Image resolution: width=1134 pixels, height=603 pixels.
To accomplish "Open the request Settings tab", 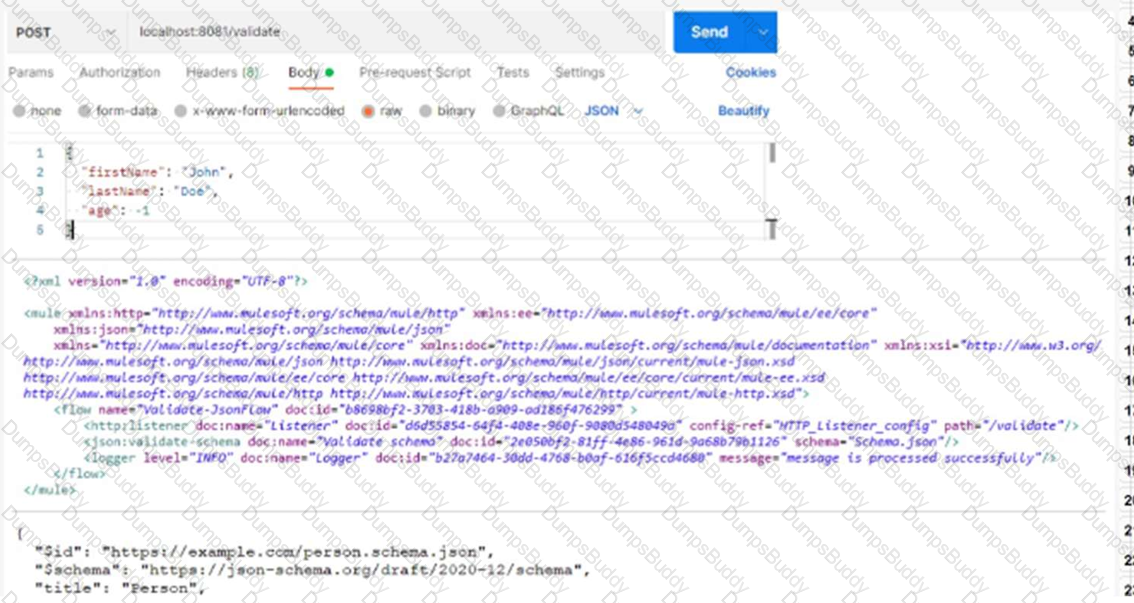I will tap(580, 72).
